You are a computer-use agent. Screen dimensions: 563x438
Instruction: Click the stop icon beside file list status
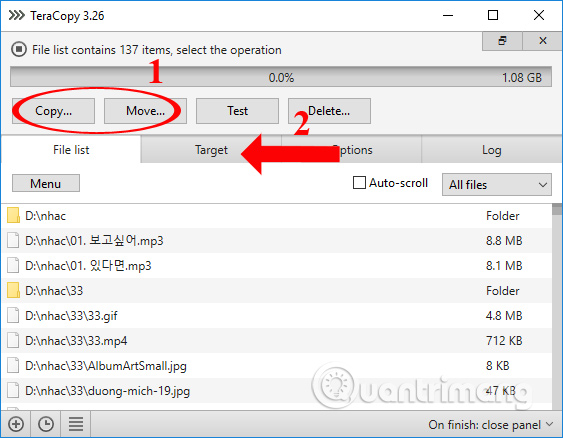click(x=19, y=49)
